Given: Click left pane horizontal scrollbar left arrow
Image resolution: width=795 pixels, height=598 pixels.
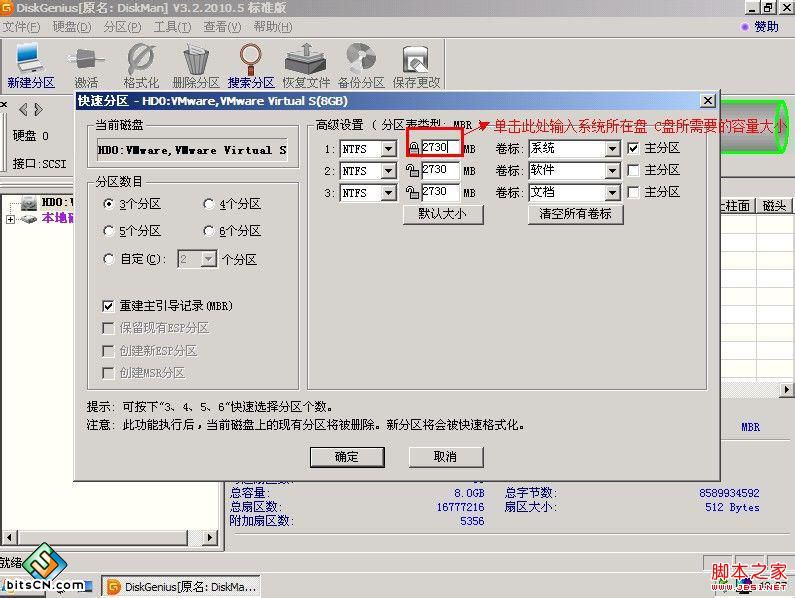Looking at the screenshot, I should [9, 537].
